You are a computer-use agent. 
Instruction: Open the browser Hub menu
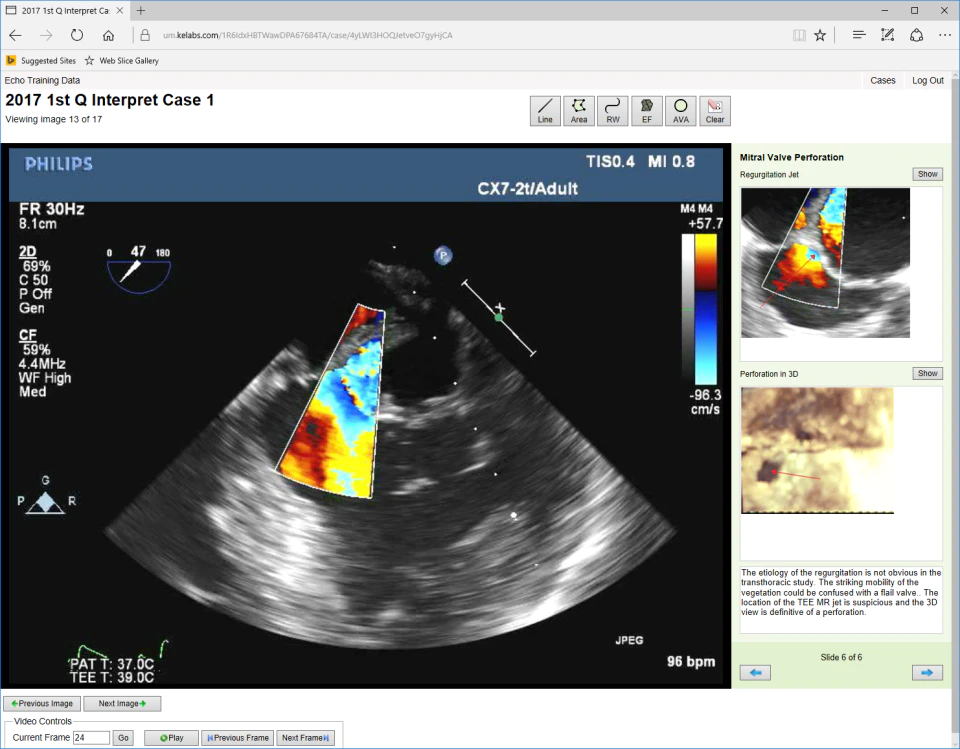pyautogui.click(x=858, y=36)
